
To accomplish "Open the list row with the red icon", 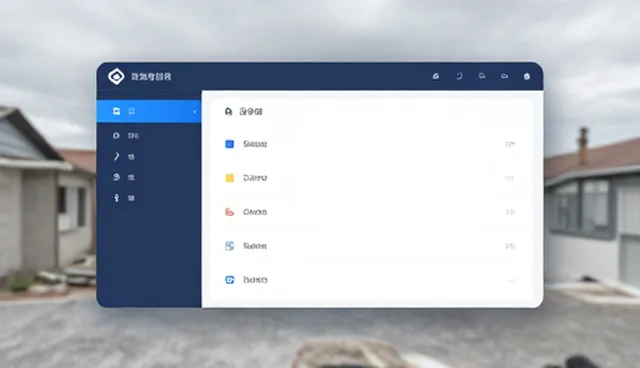I will click(x=371, y=212).
